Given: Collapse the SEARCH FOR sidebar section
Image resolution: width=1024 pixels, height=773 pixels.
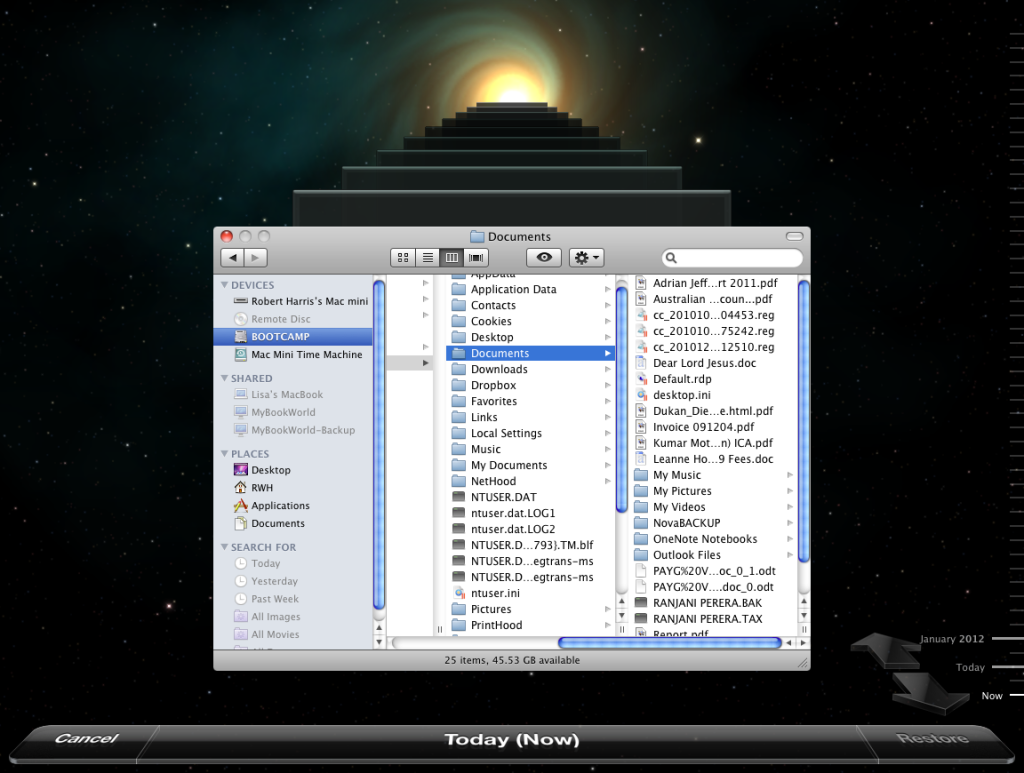Looking at the screenshot, I should tap(225, 546).
